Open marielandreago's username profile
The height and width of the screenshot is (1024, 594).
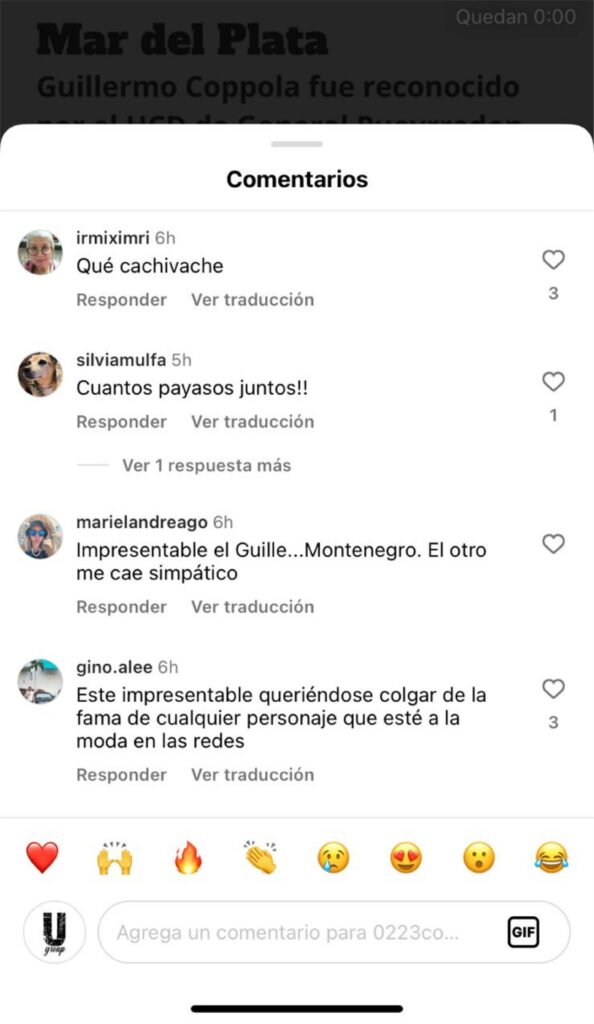pyautogui.click(x=142, y=522)
